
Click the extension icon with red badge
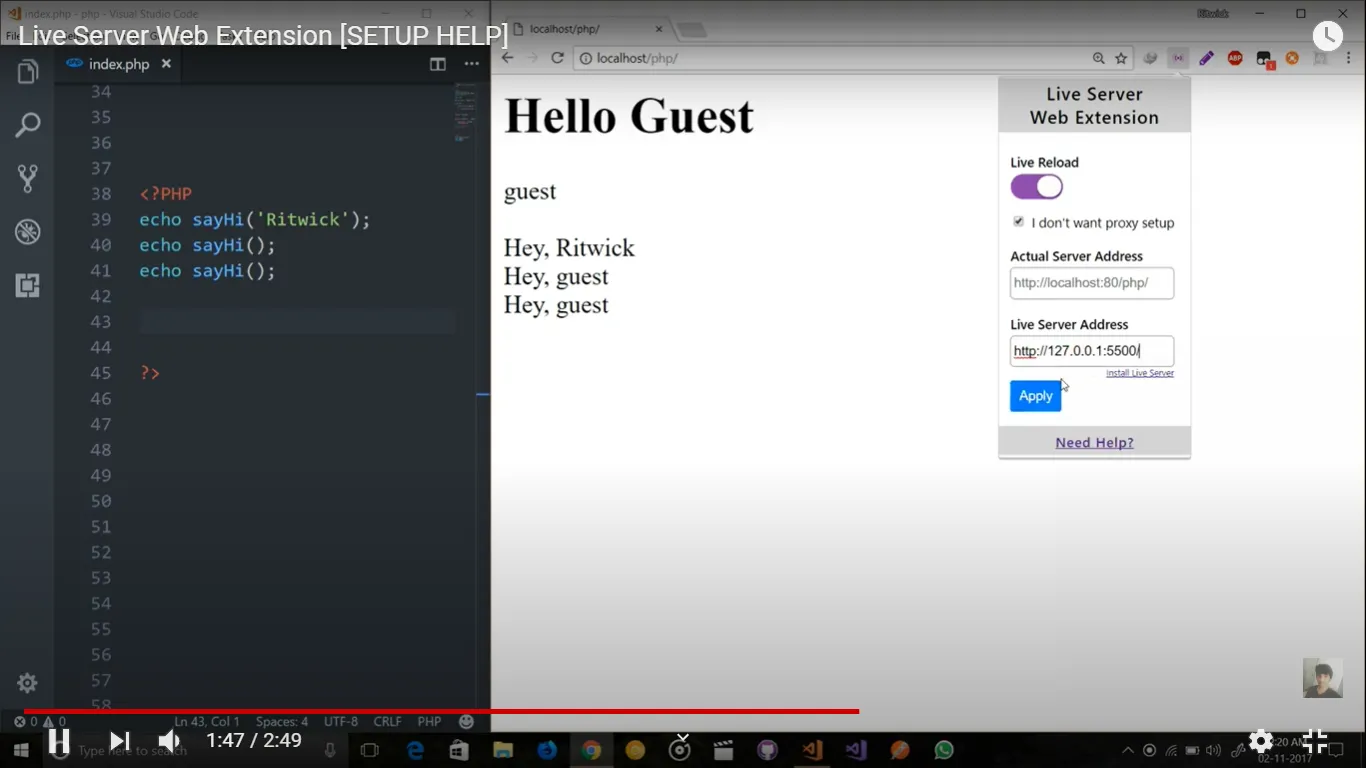coord(1264,59)
